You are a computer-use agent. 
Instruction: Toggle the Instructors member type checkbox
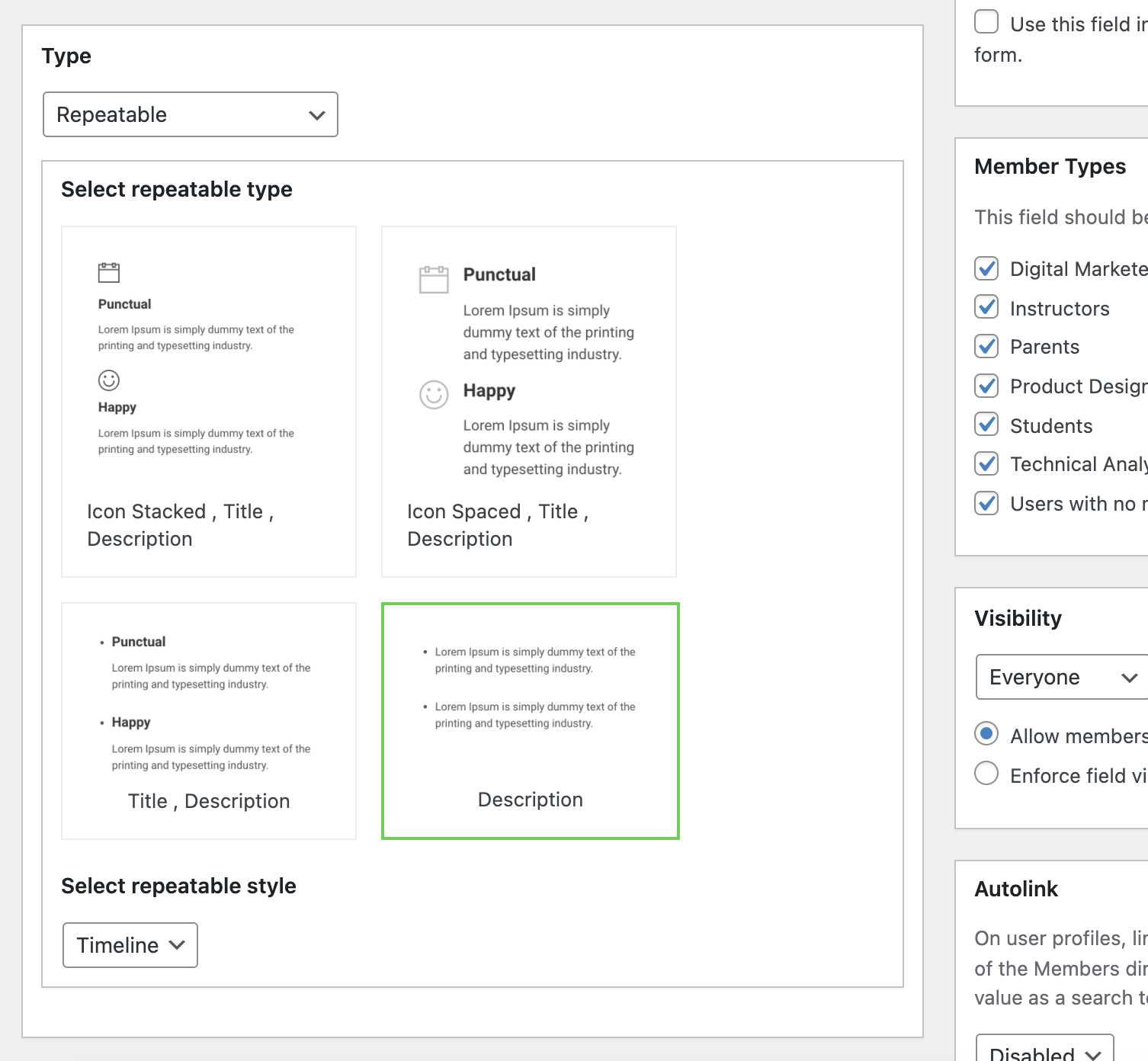click(986, 307)
